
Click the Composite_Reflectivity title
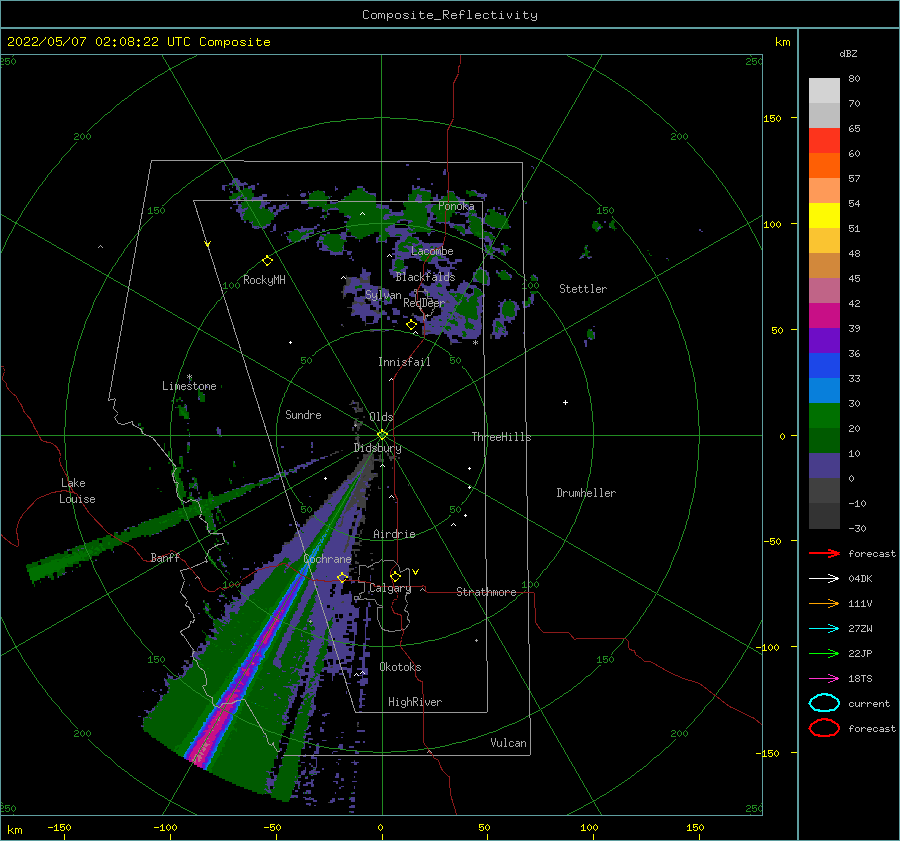click(449, 15)
